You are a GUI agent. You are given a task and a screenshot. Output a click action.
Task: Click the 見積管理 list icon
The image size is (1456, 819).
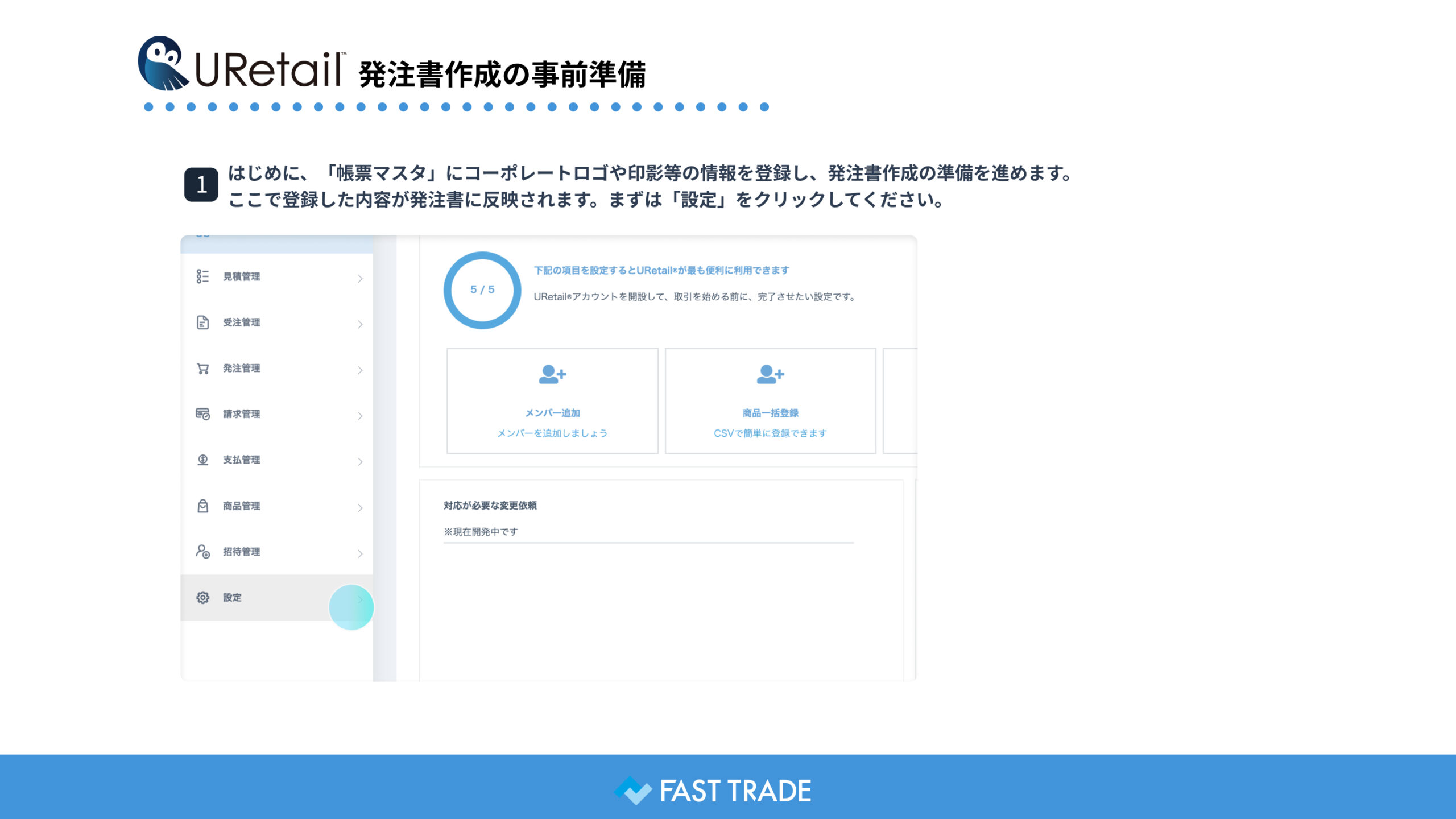202,276
